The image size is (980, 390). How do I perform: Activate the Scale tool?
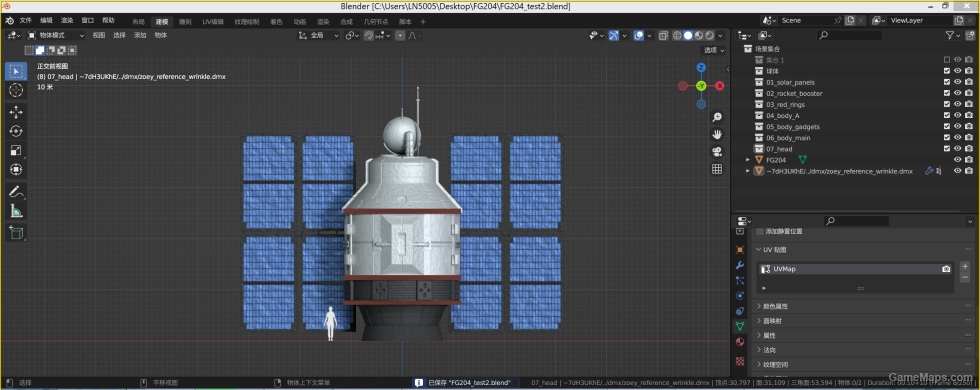pos(16,150)
